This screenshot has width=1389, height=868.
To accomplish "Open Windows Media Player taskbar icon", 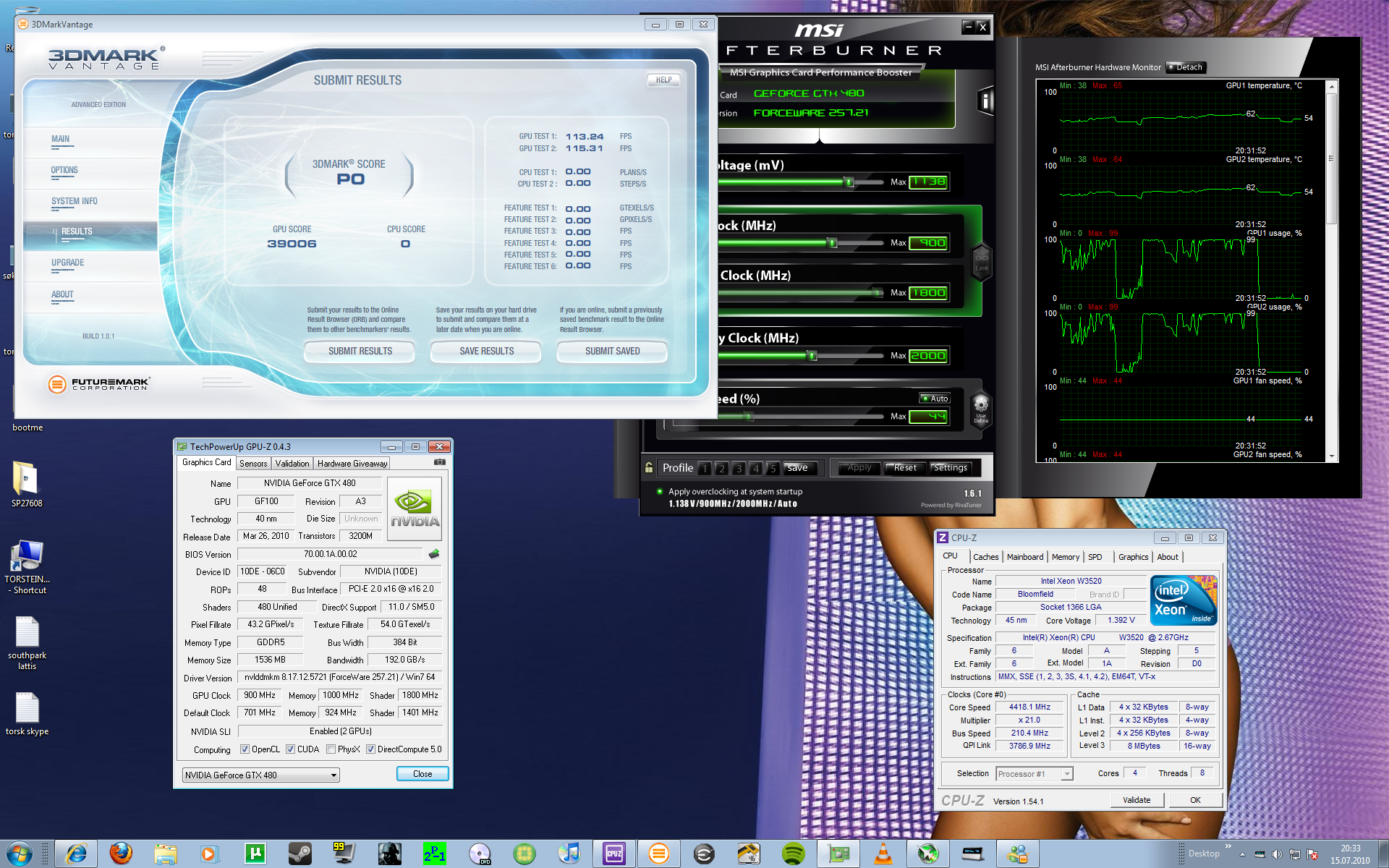I will 209,854.
